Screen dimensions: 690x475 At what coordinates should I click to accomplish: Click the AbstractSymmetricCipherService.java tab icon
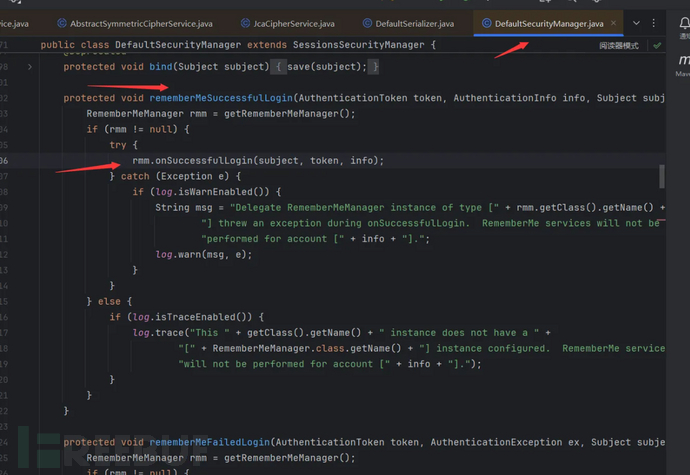coord(62,22)
